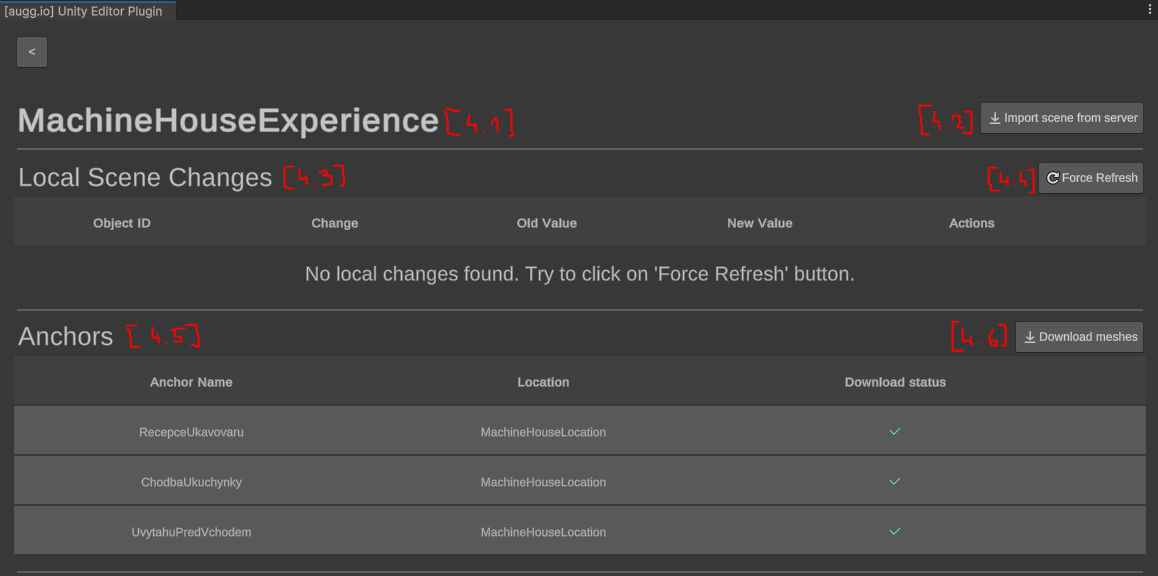Download meshes for anchors
Screen dimensions: 1158x576
point(1079,337)
